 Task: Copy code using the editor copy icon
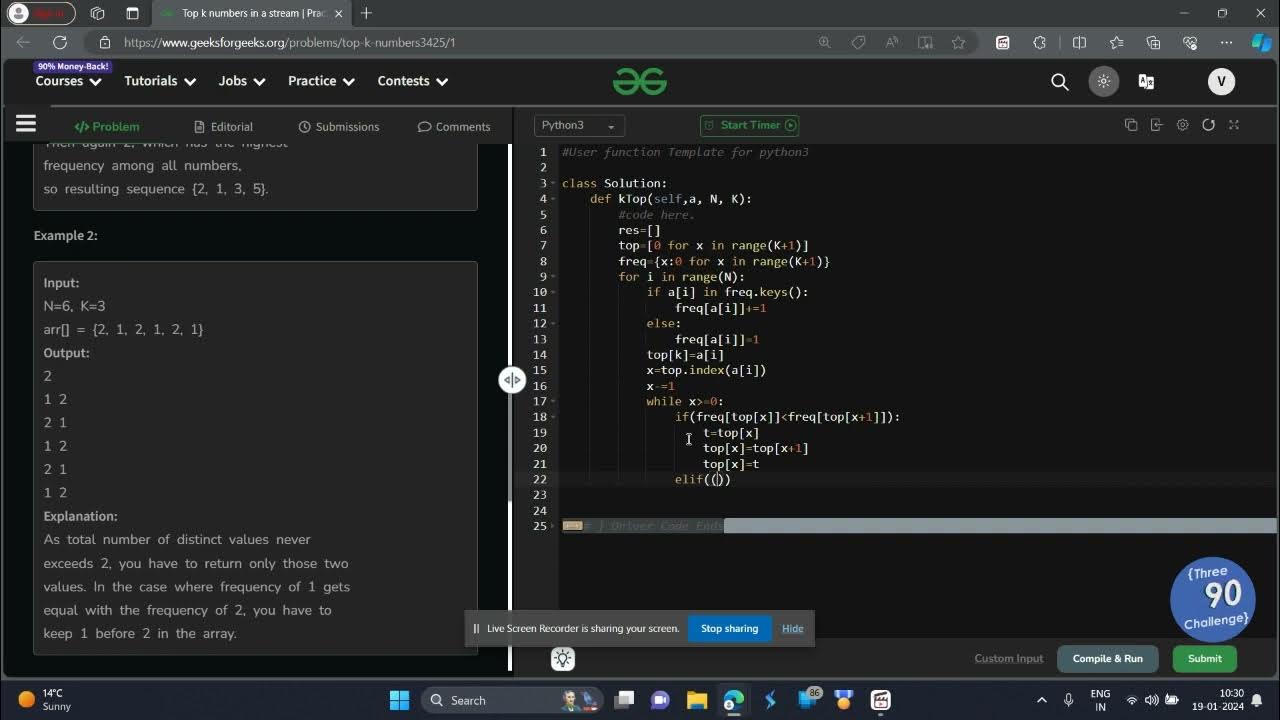[x=1131, y=125]
